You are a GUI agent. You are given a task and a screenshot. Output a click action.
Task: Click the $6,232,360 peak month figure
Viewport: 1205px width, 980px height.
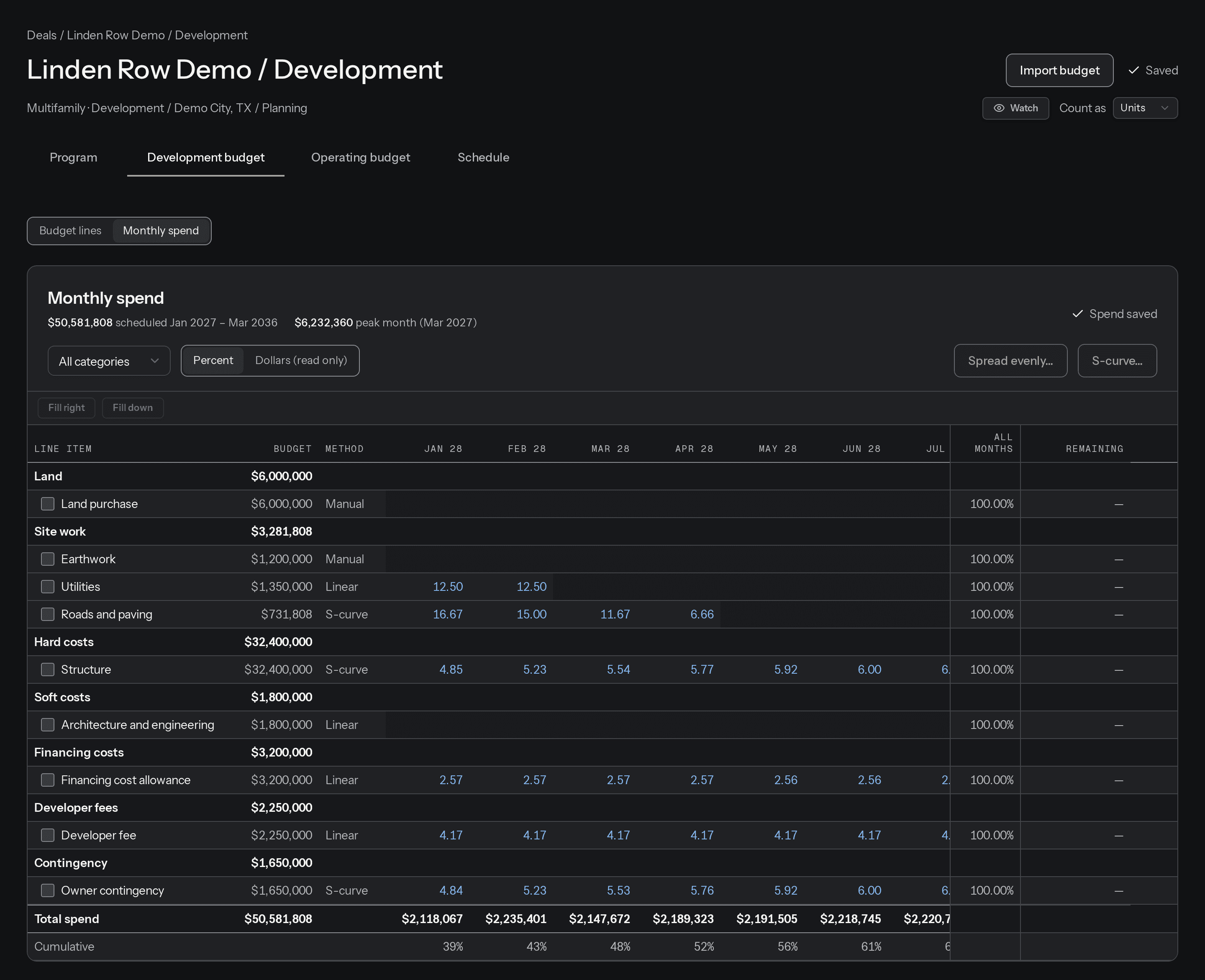point(323,323)
